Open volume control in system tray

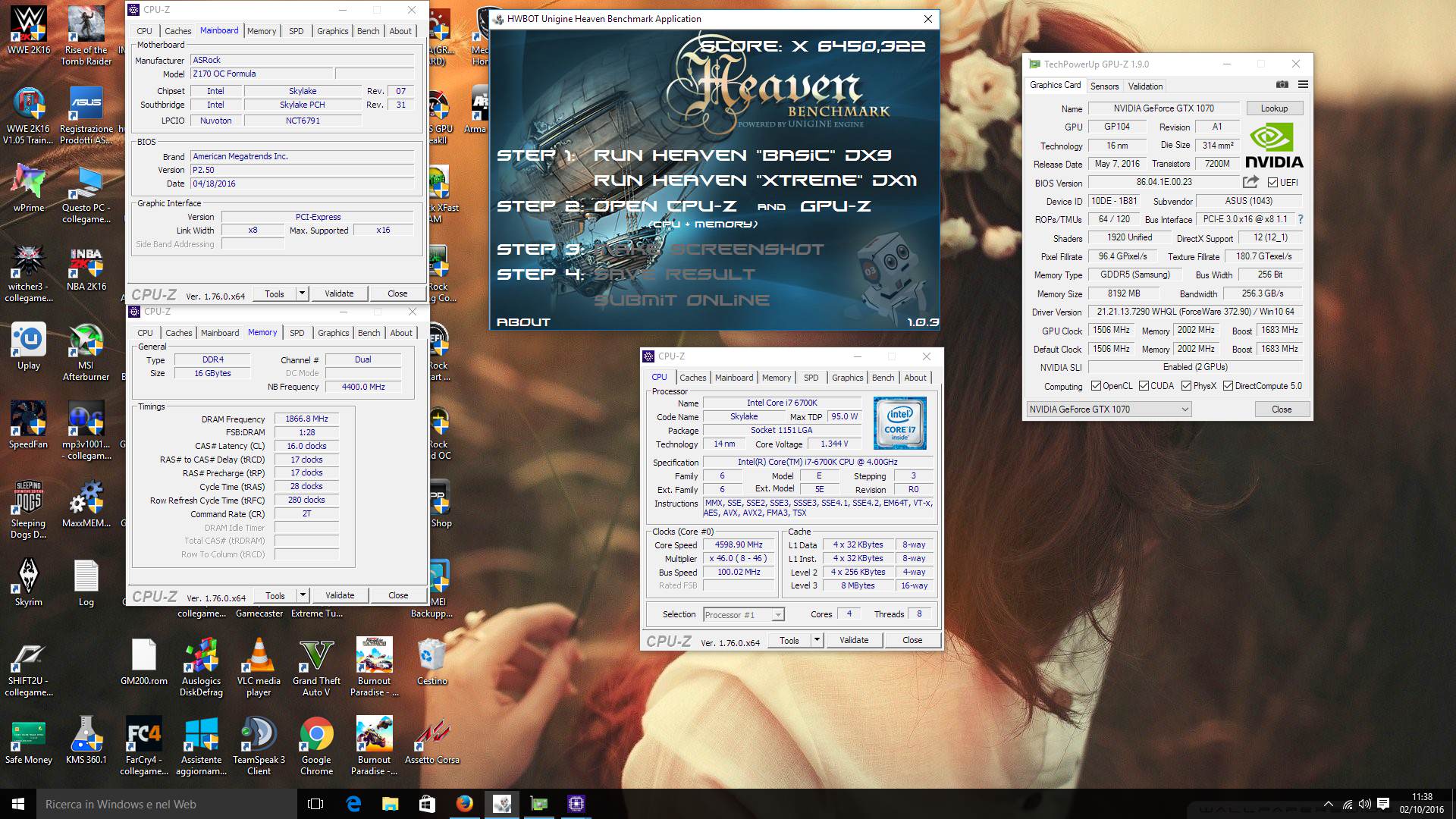pyautogui.click(x=1365, y=804)
